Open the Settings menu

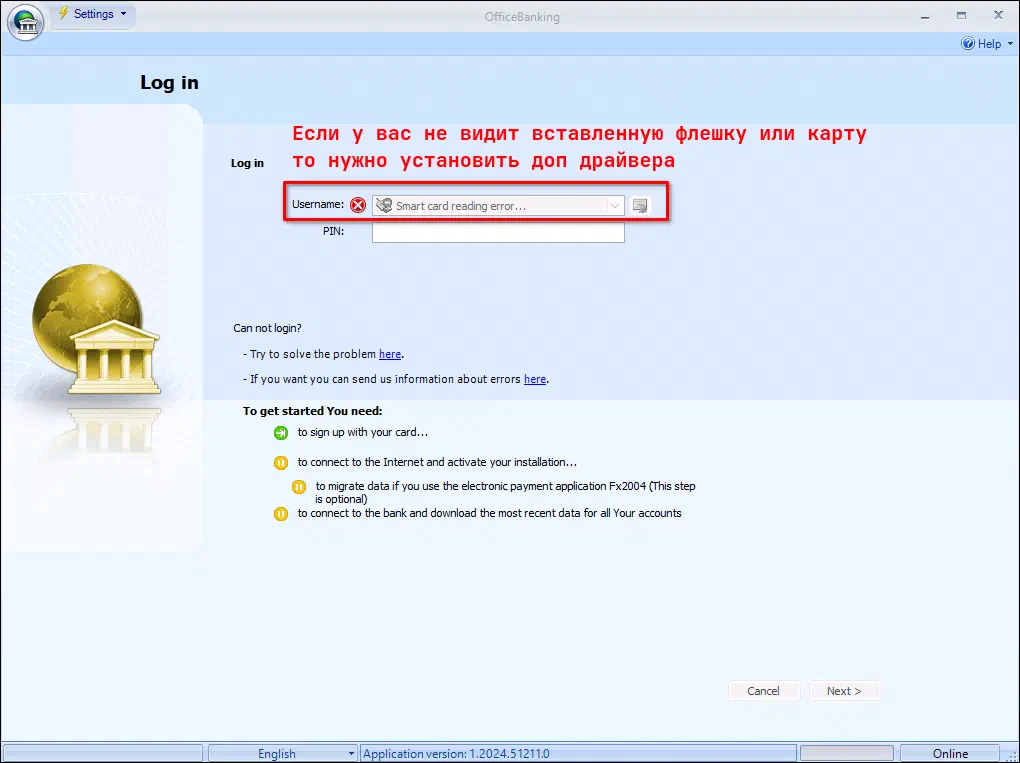[93, 14]
